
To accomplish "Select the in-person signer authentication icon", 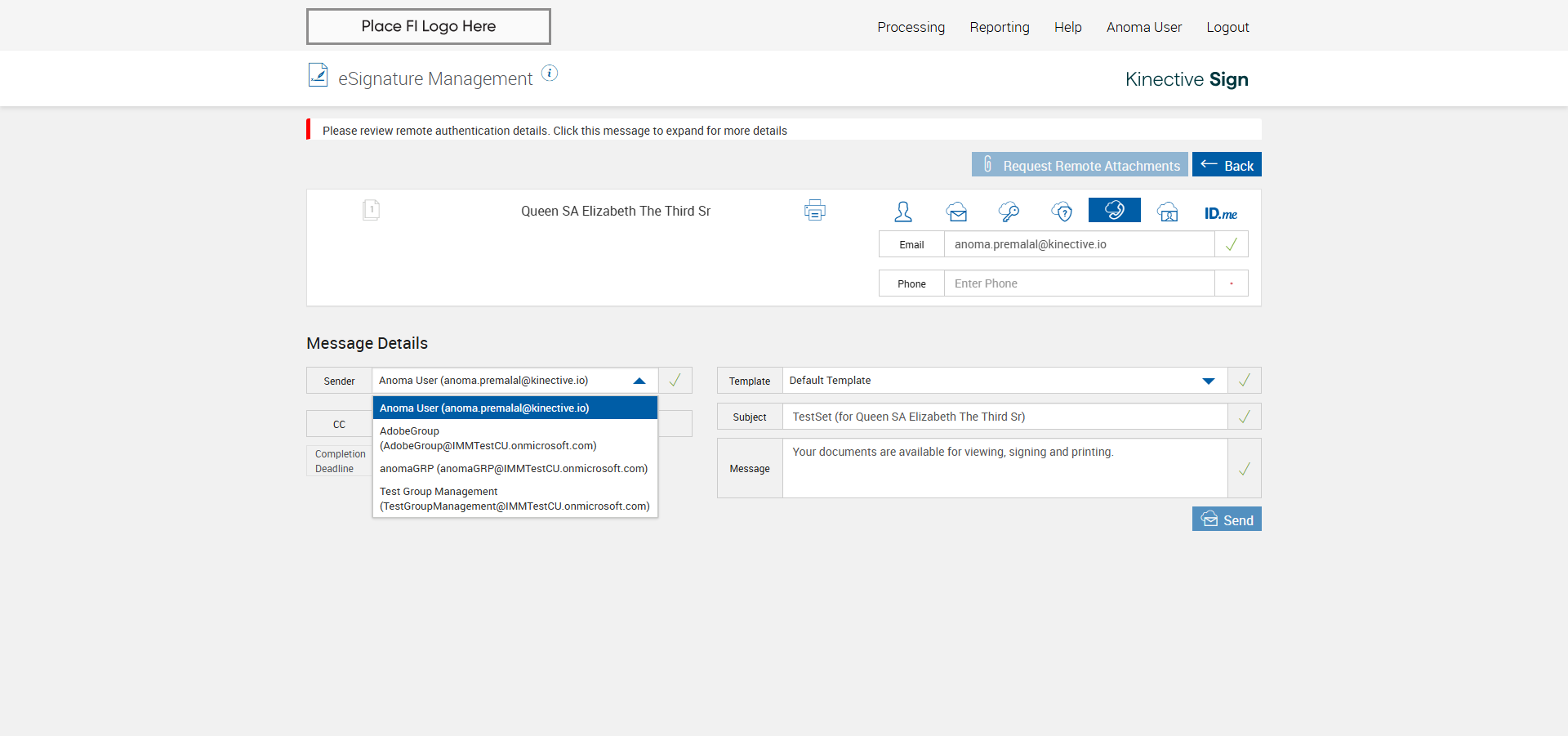I will point(902,212).
